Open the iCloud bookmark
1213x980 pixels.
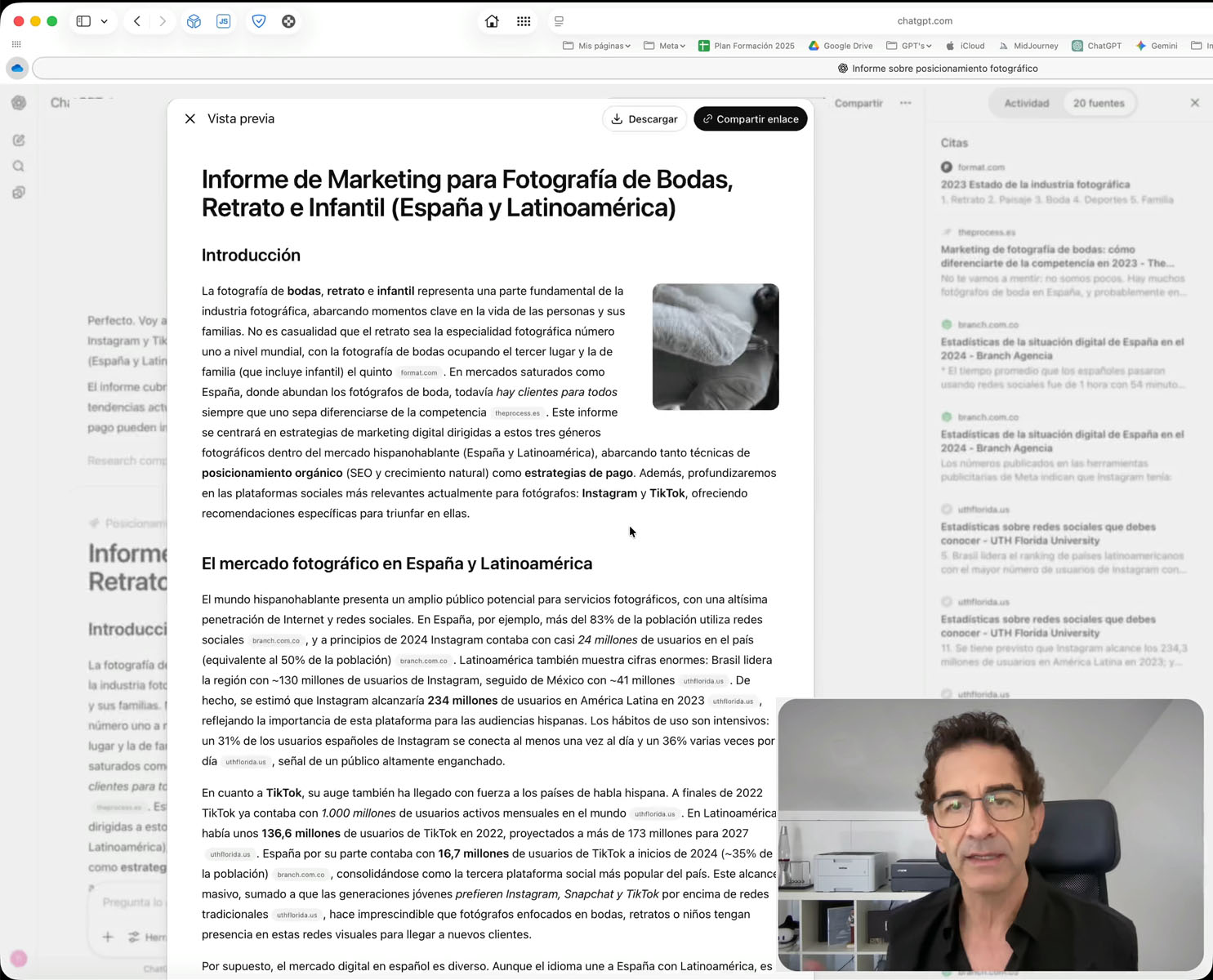[965, 46]
